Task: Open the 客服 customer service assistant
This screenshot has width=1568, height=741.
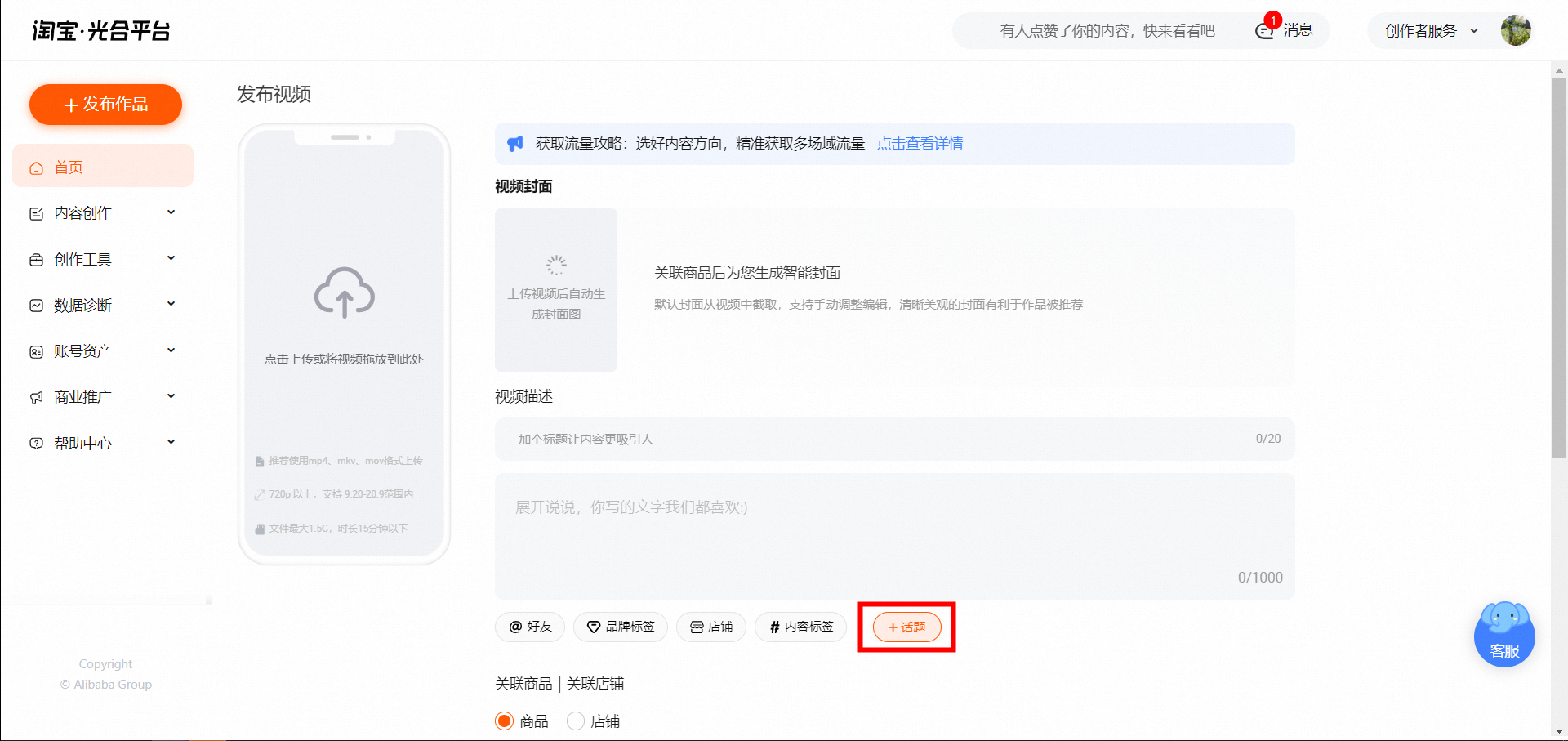Action: pyautogui.click(x=1504, y=635)
